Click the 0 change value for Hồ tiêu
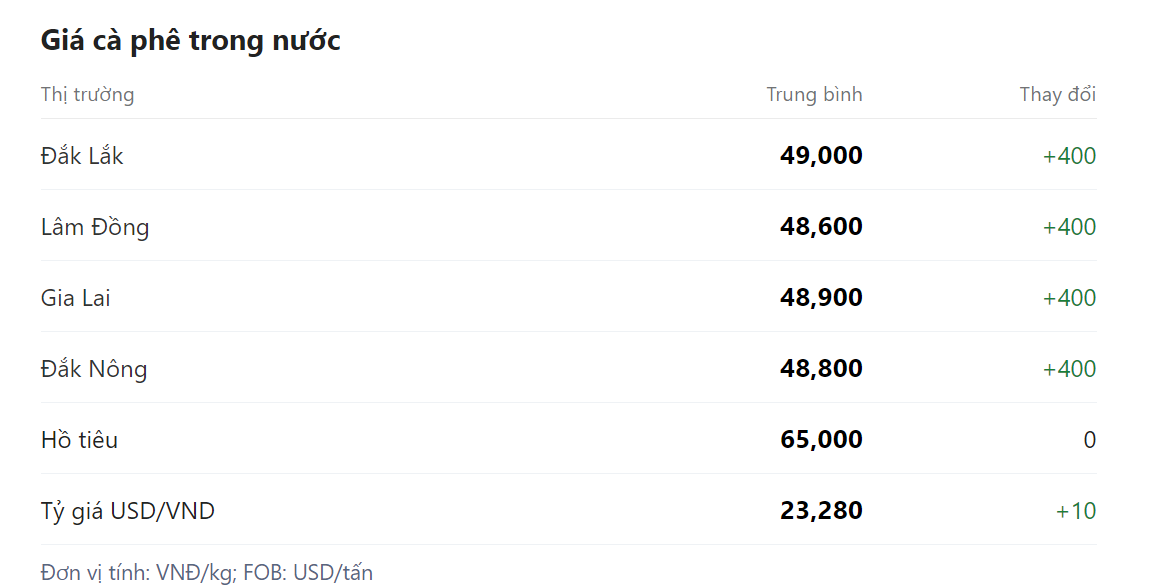The height and width of the screenshot is (587, 1170). pyautogui.click(x=1089, y=440)
